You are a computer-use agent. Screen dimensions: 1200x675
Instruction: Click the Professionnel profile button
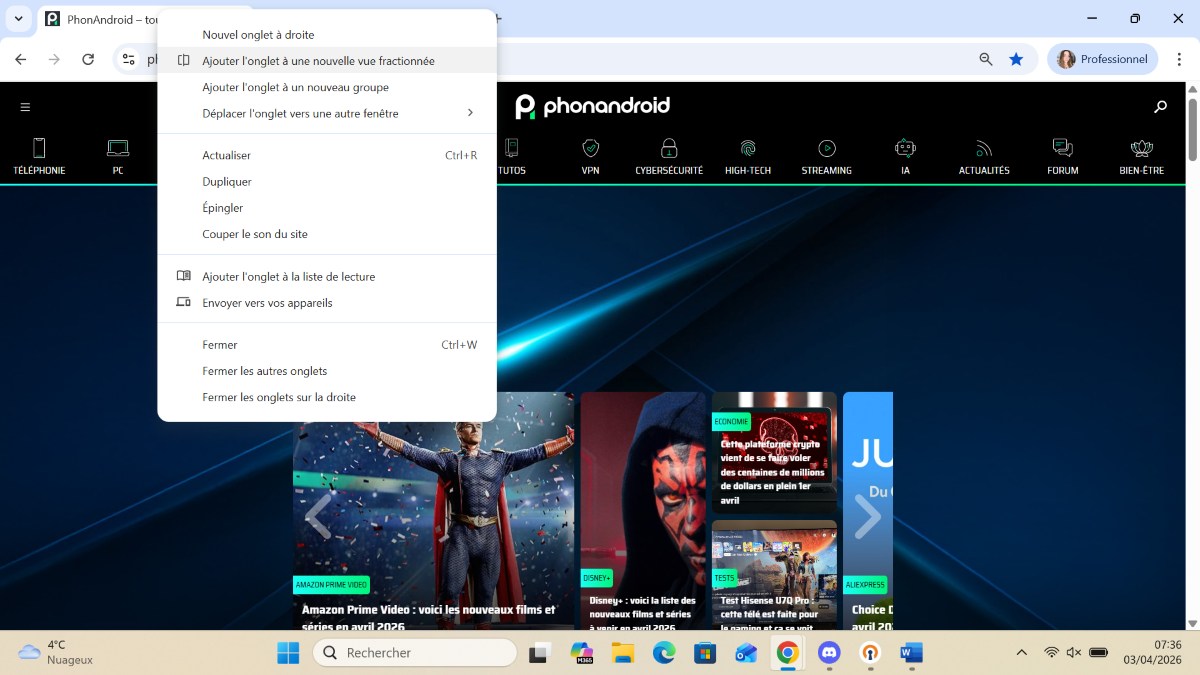coord(1103,59)
